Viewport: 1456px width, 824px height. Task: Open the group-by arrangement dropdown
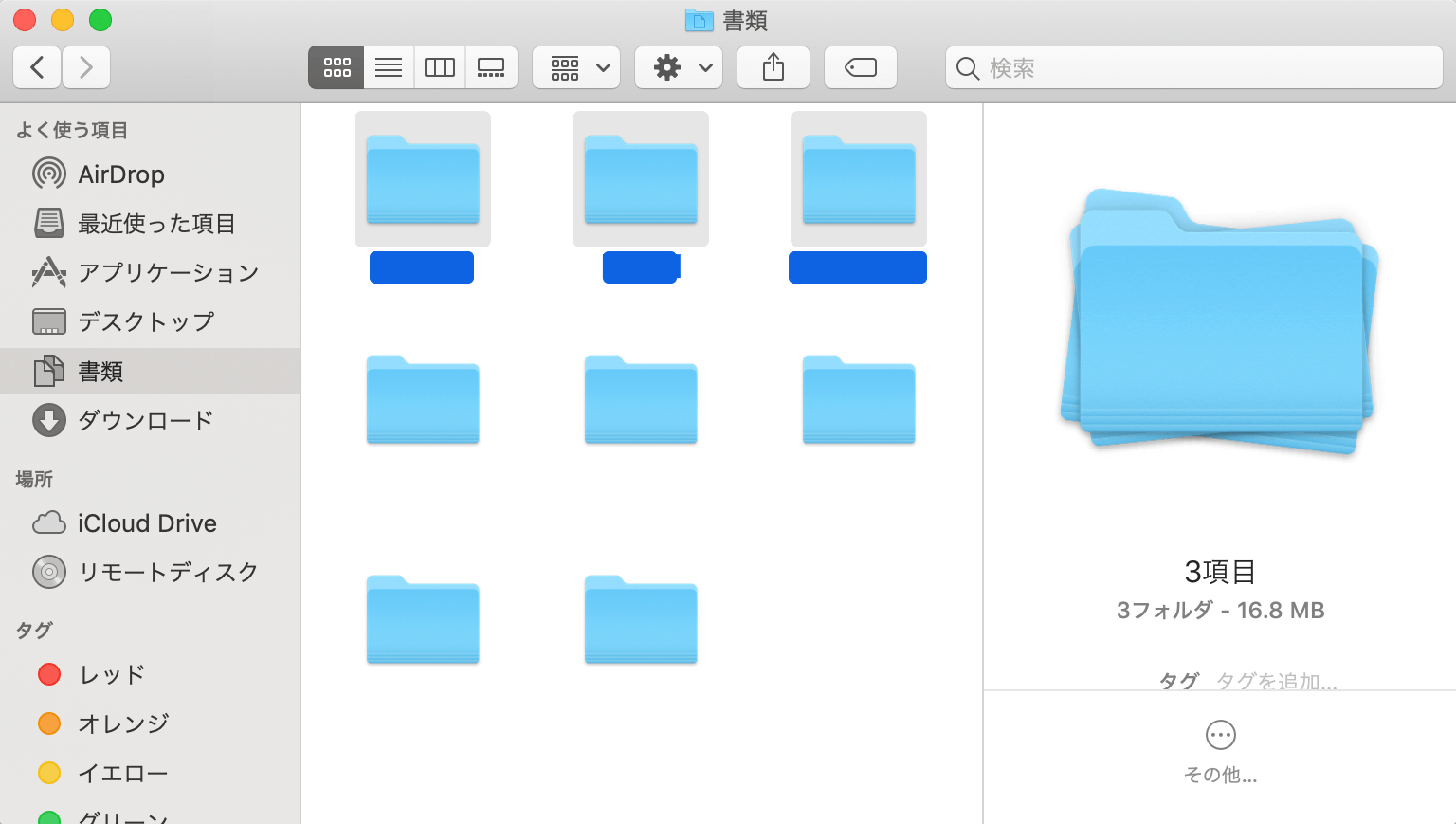pyautogui.click(x=576, y=67)
